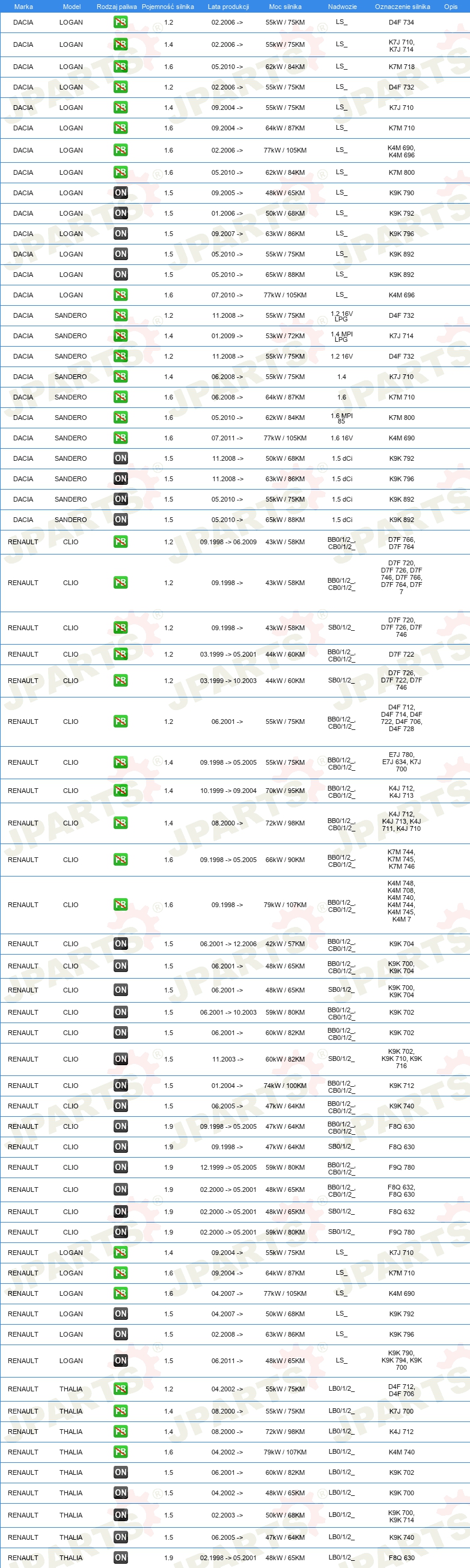Click the production years cell 06.2001 -> 12.2006

coord(228,944)
